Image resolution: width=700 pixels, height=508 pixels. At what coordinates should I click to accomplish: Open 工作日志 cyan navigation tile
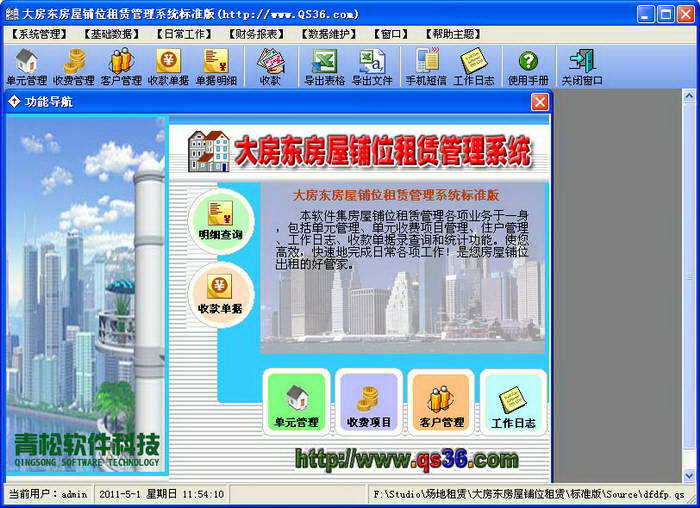click(513, 403)
